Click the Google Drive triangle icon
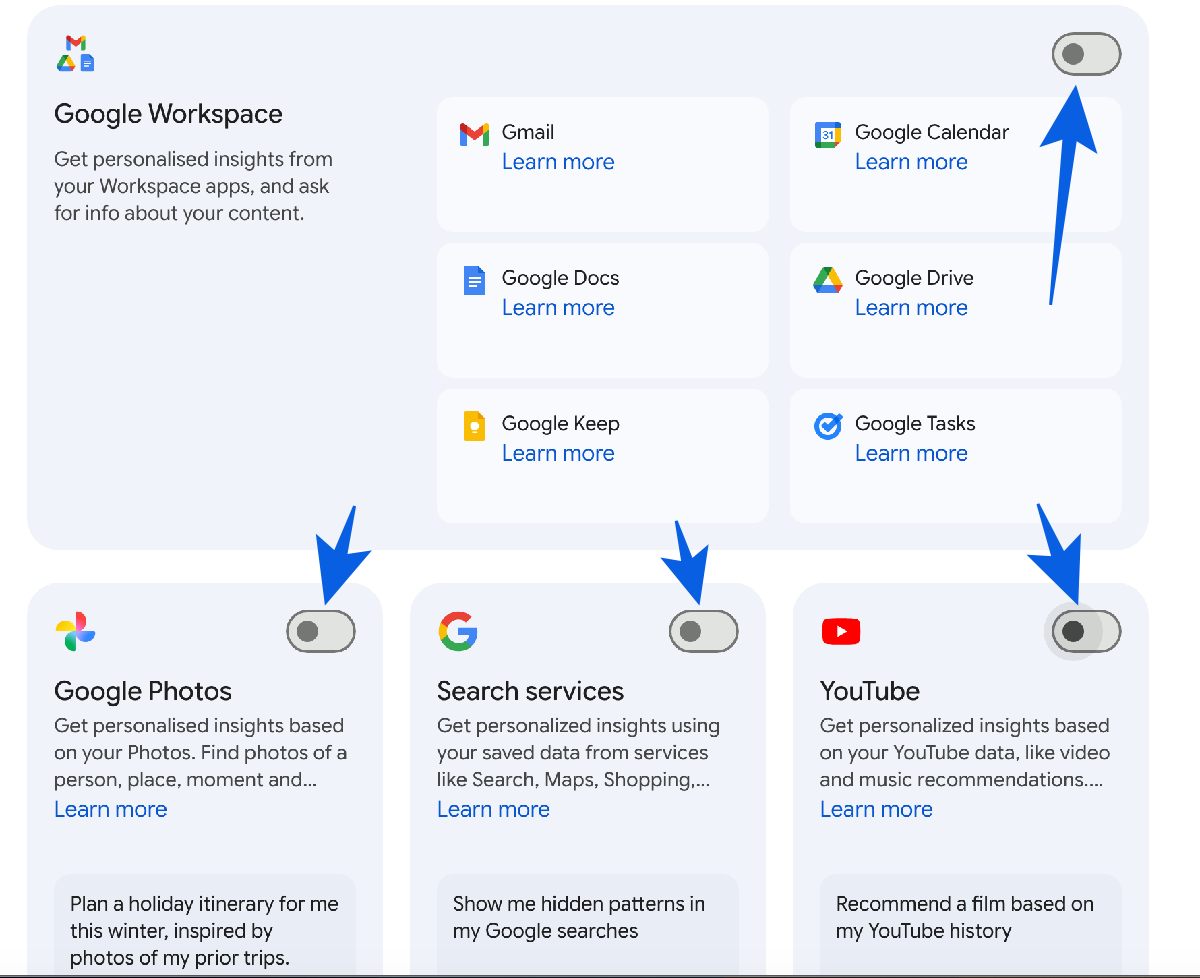1200x978 pixels. click(x=827, y=280)
